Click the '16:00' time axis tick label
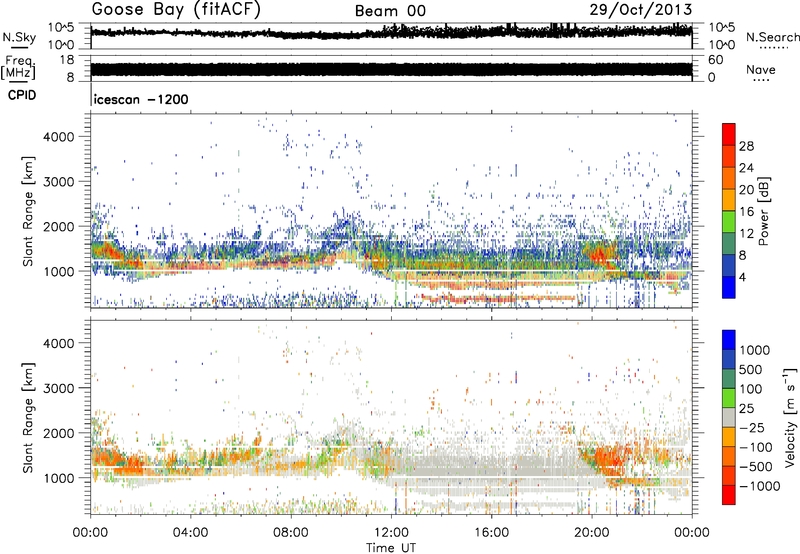 coord(491,533)
